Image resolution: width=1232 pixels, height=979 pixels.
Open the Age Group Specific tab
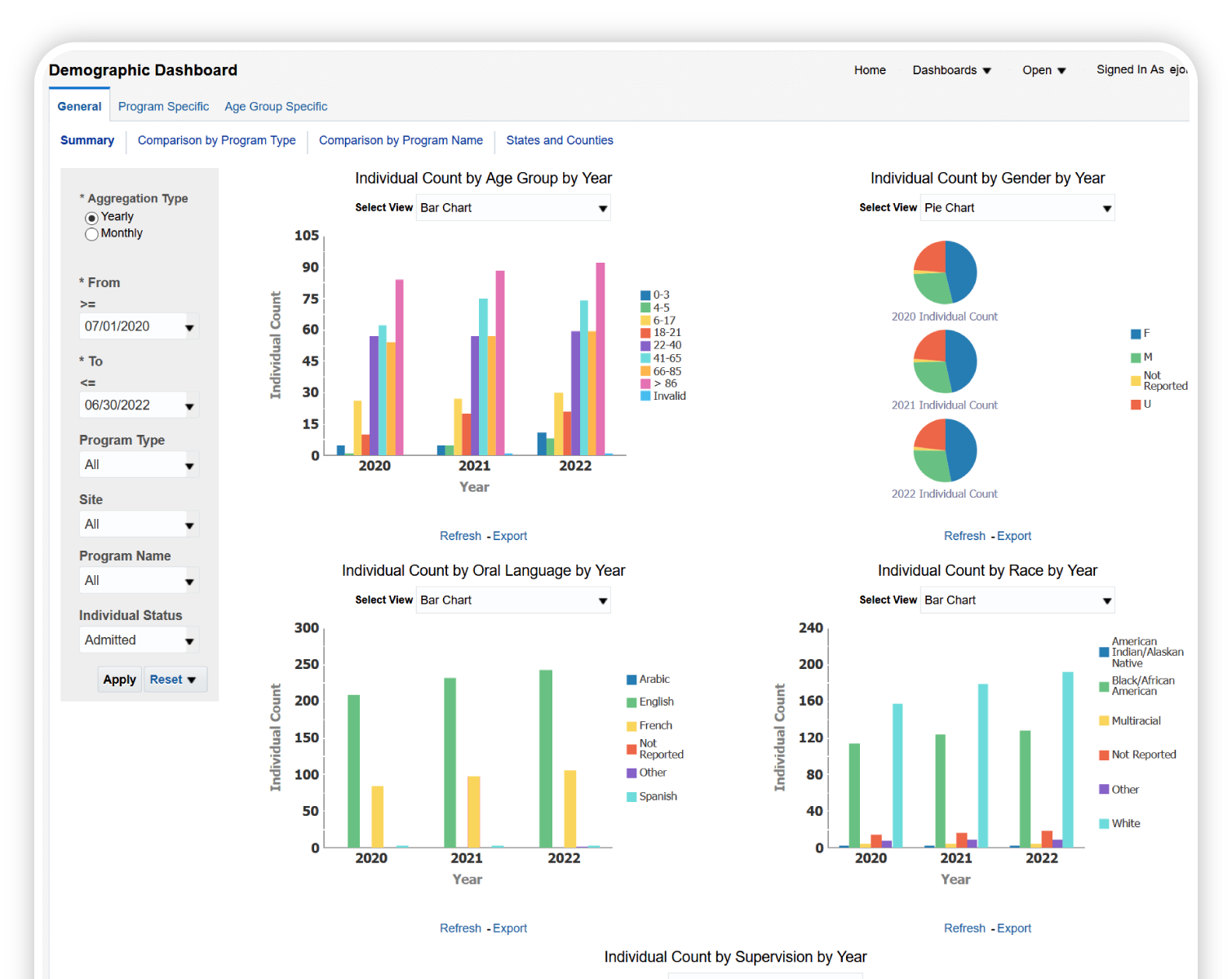[276, 107]
